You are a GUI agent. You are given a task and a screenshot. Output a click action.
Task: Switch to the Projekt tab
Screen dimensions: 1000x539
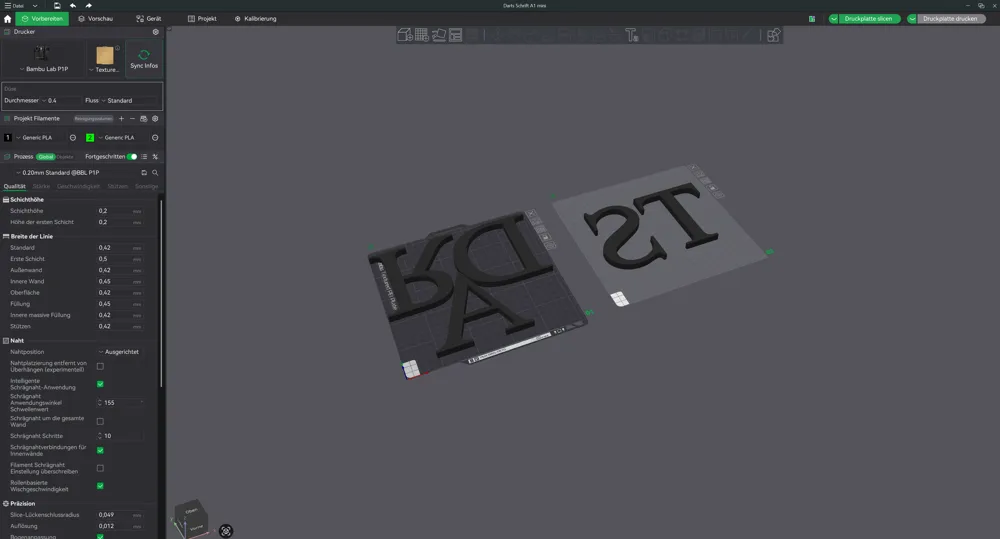[202, 19]
